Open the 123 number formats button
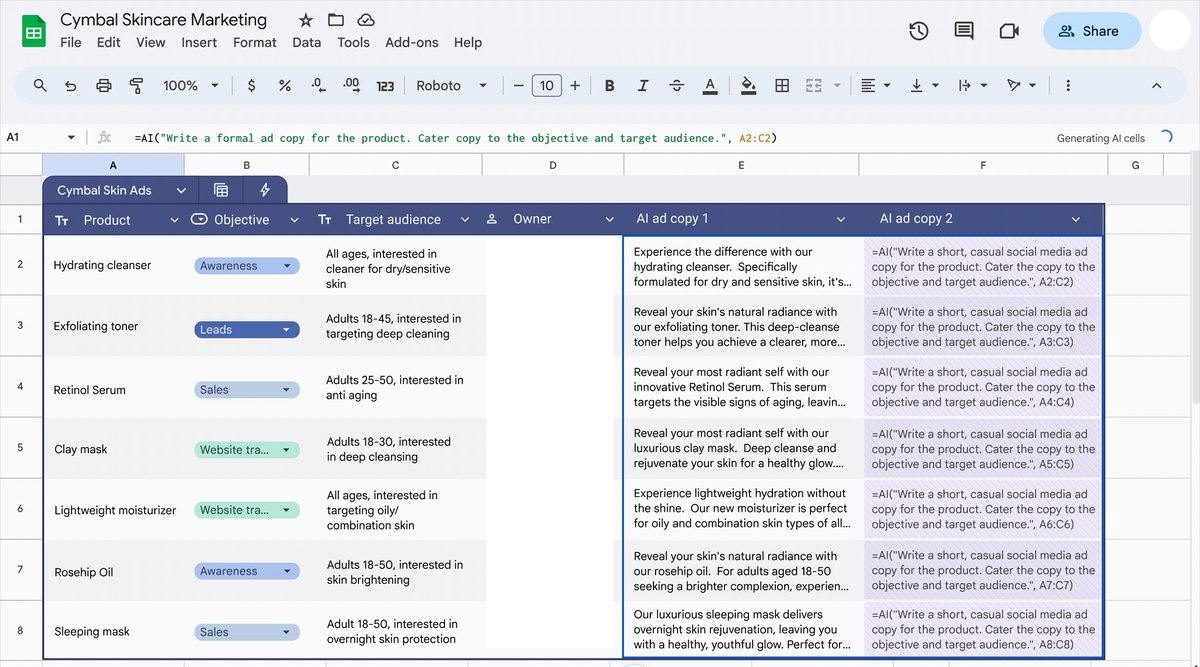This screenshot has height=667, width=1200. point(385,86)
